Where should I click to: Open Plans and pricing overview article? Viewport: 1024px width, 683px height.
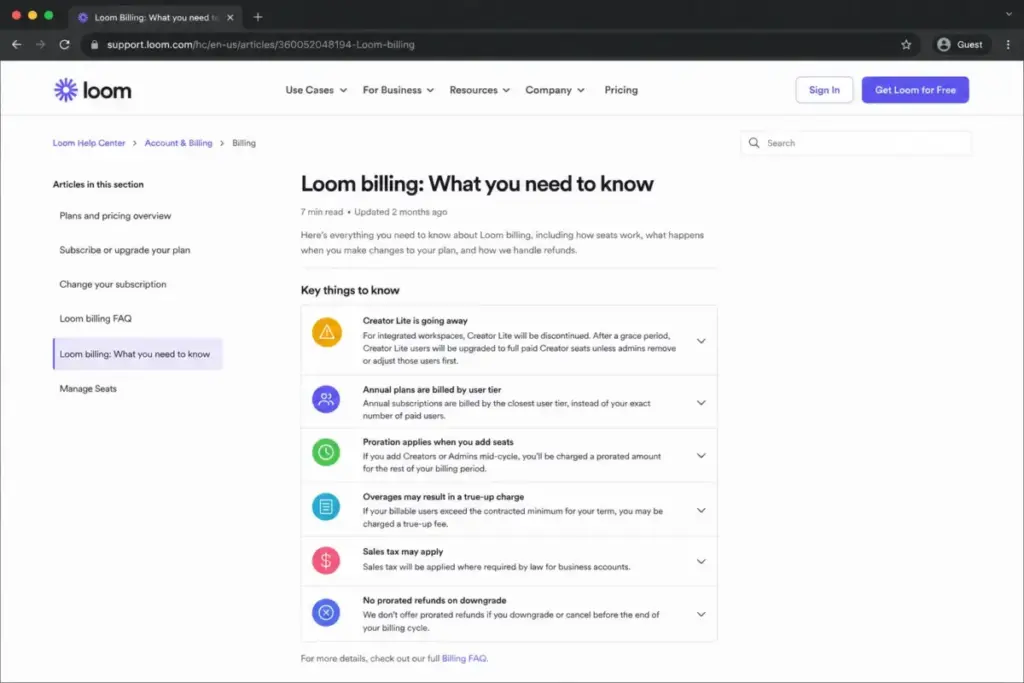[115, 215]
